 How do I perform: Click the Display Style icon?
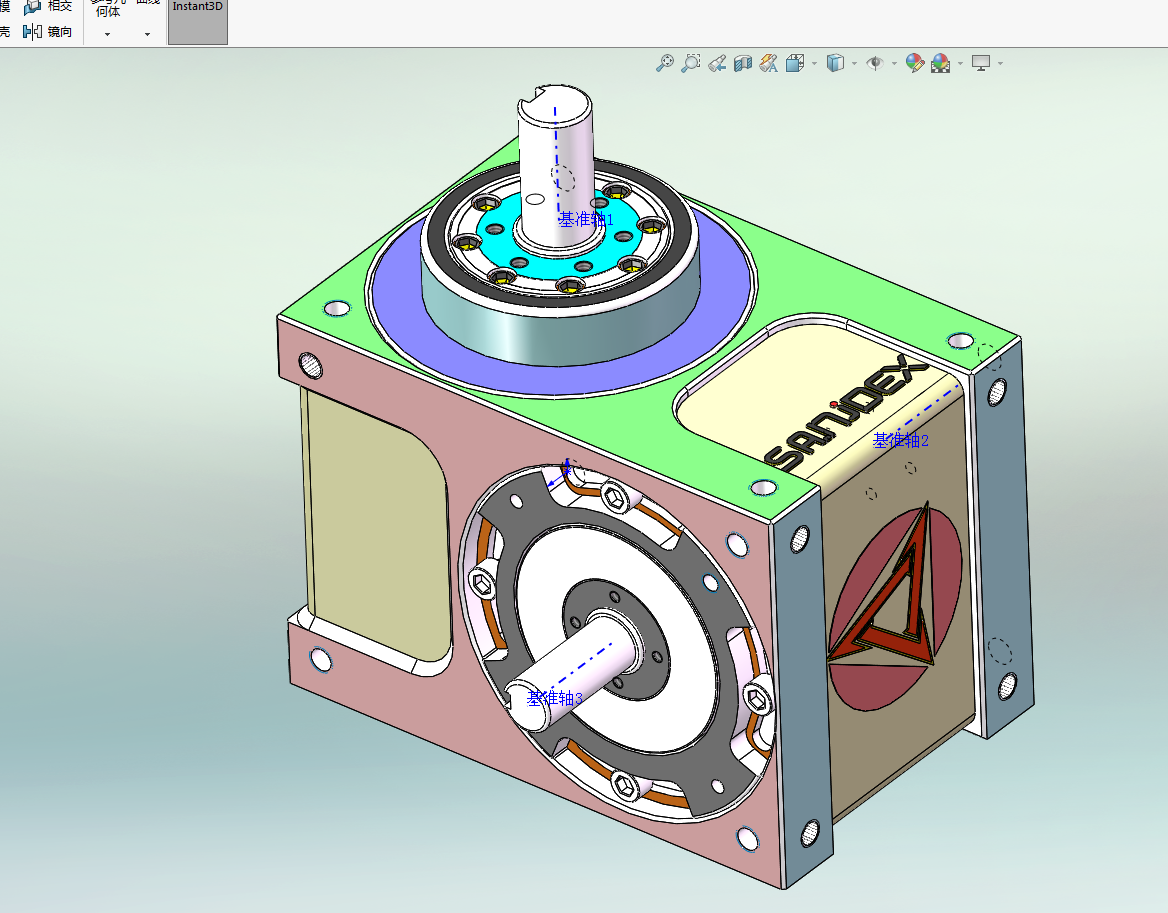pyautogui.click(x=835, y=63)
